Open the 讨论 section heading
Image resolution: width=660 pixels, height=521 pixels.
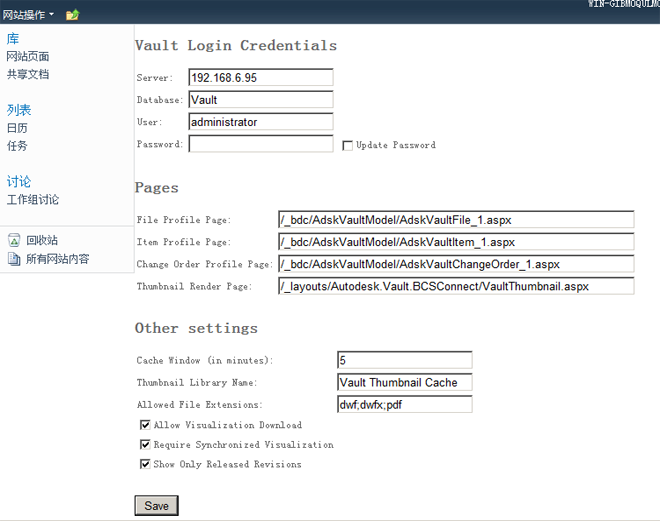(x=19, y=181)
